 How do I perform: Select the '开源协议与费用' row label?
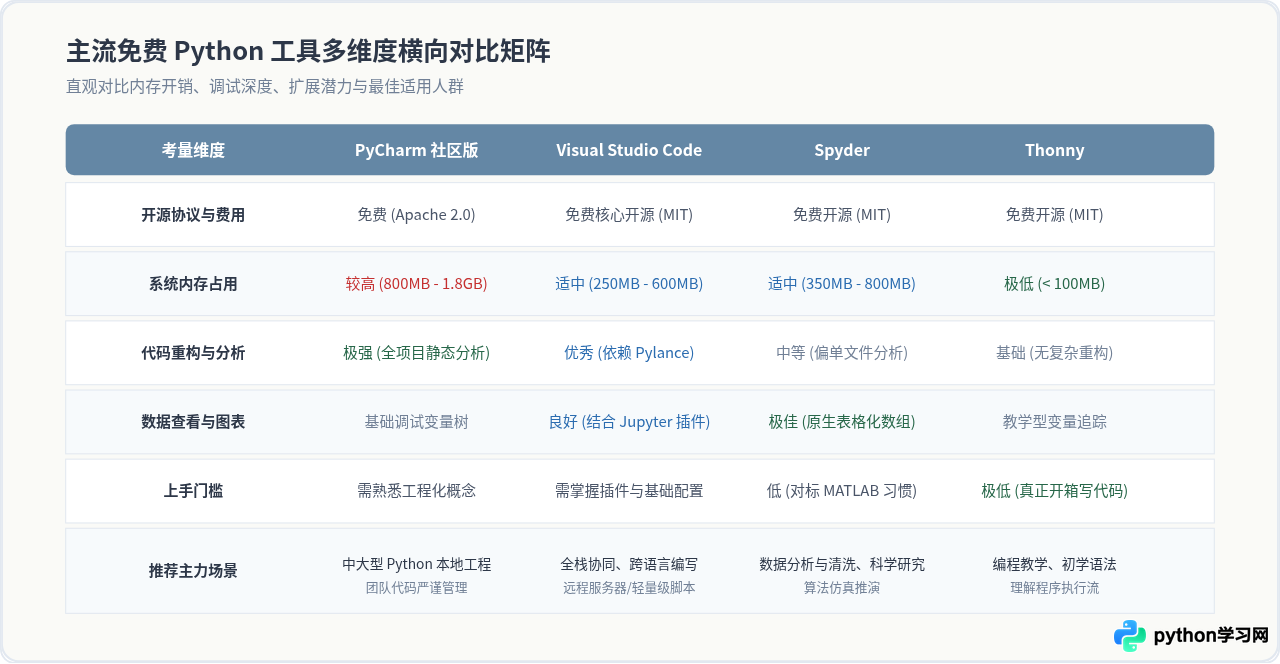coord(193,215)
